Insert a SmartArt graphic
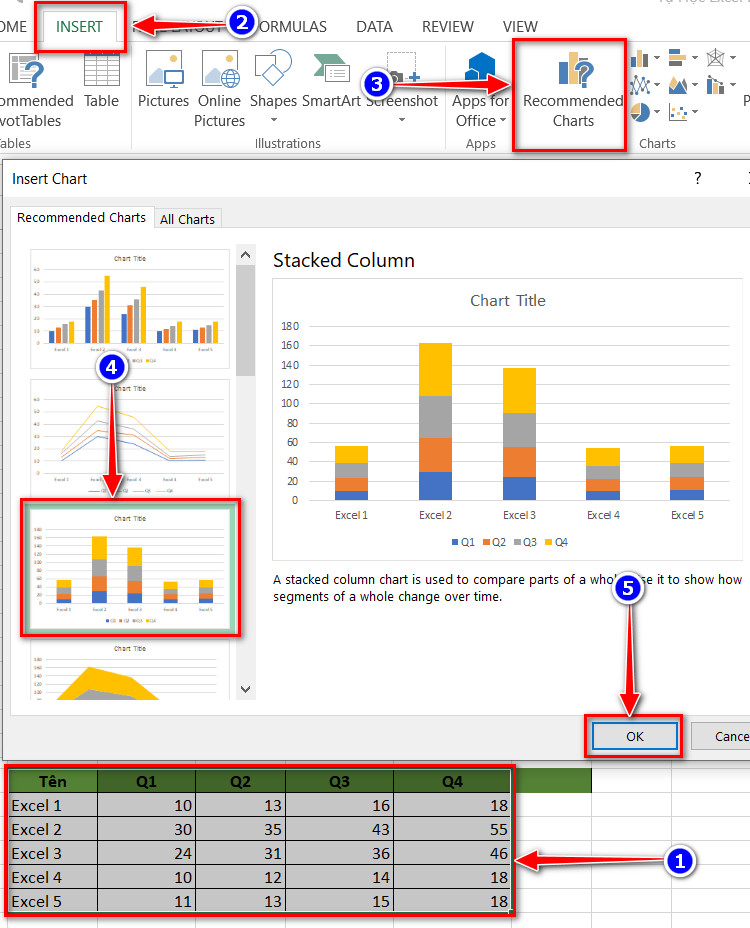This screenshot has width=750, height=928. coord(331,80)
